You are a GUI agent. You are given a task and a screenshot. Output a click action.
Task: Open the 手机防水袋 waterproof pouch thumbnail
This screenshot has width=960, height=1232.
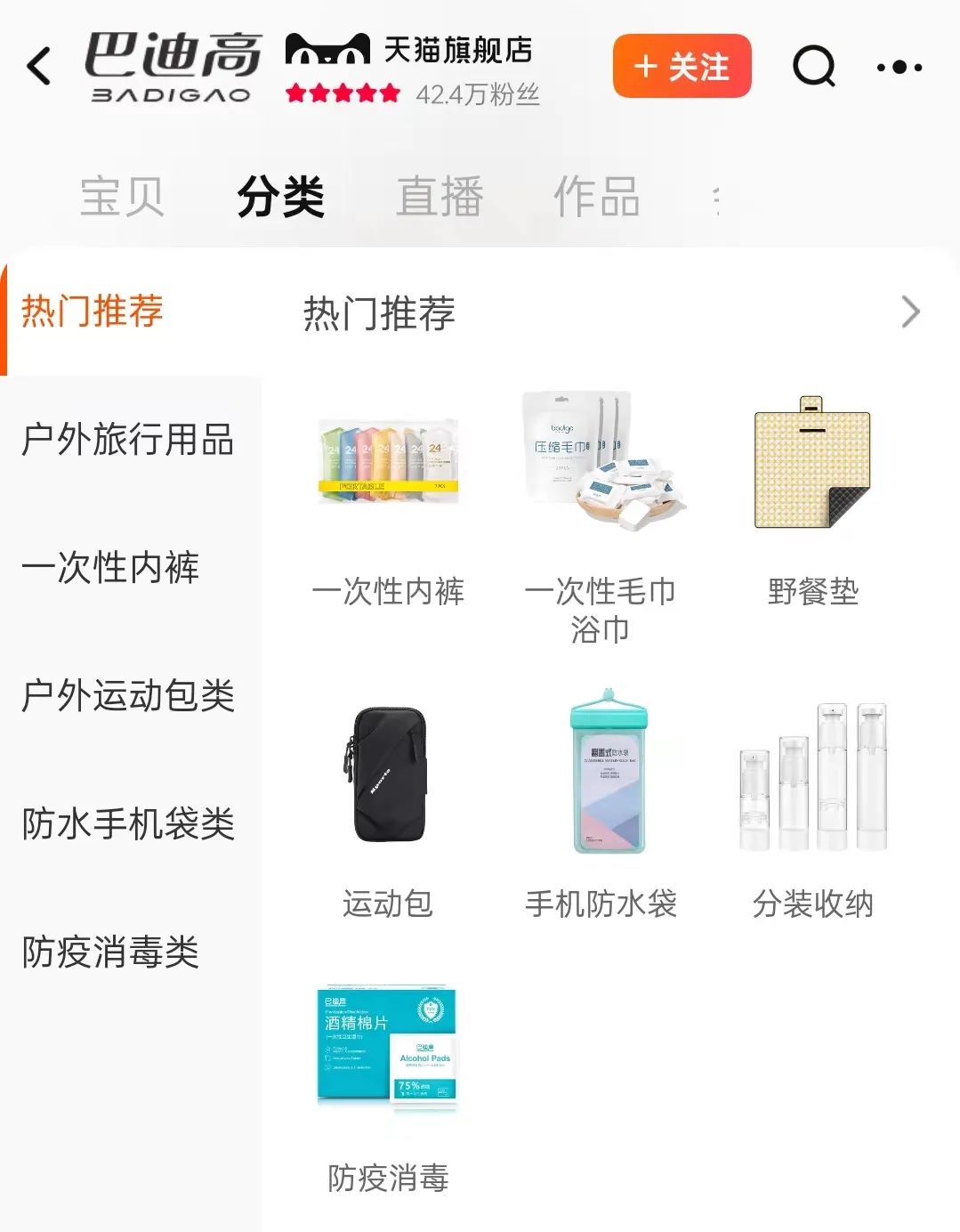click(609, 771)
